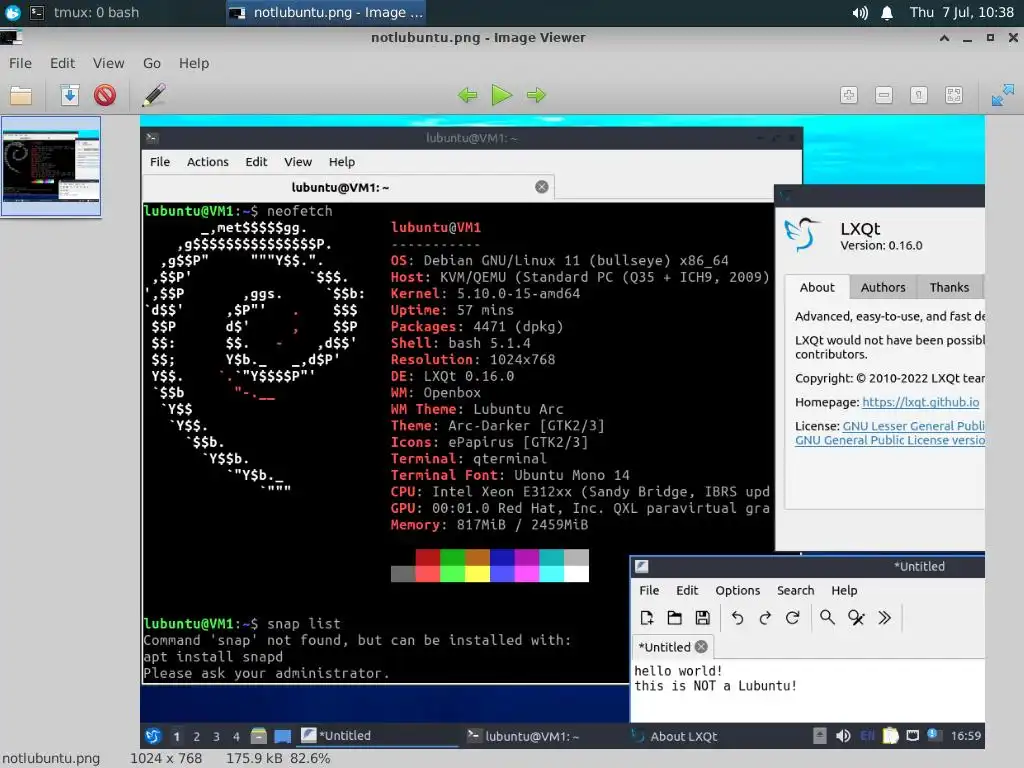Click workspace 2 in pictured LXQt panel

[x=197, y=737]
